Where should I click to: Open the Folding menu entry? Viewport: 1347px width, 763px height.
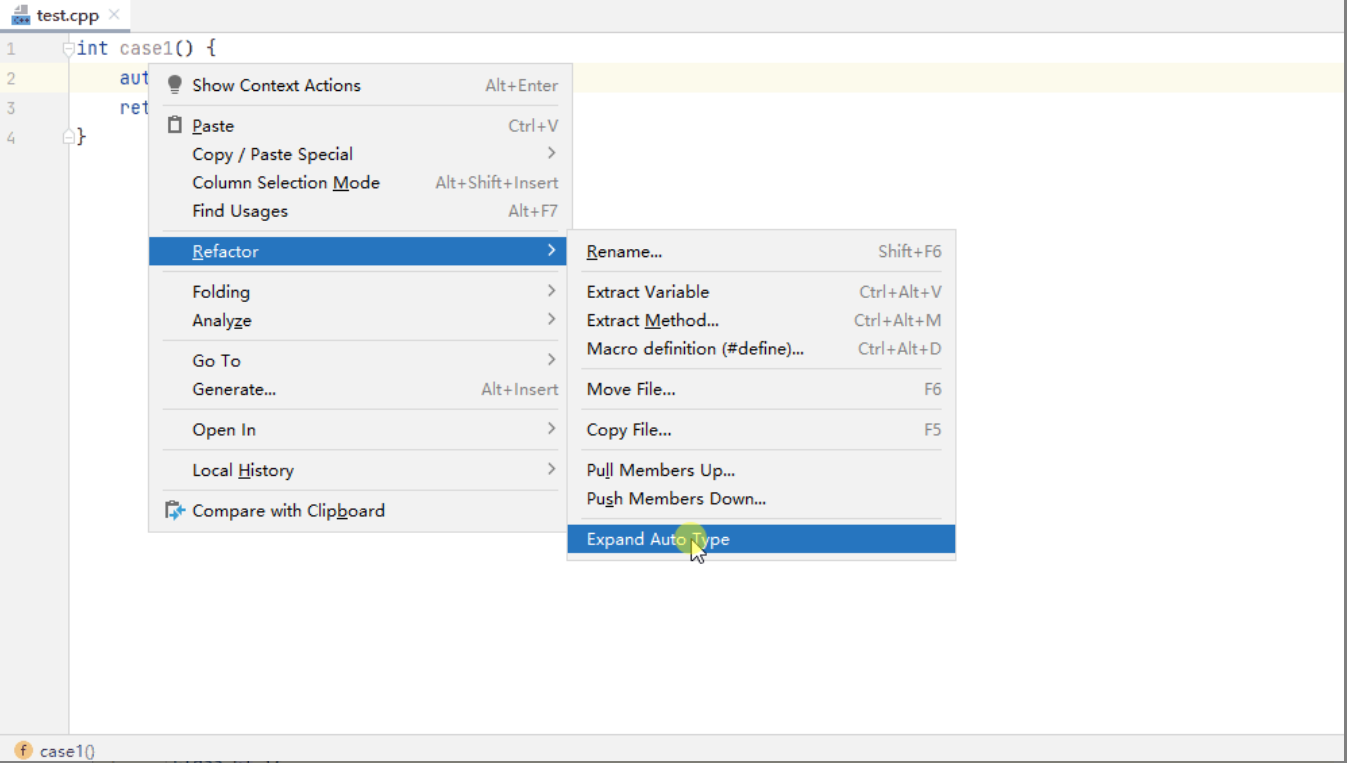pos(360,292)
